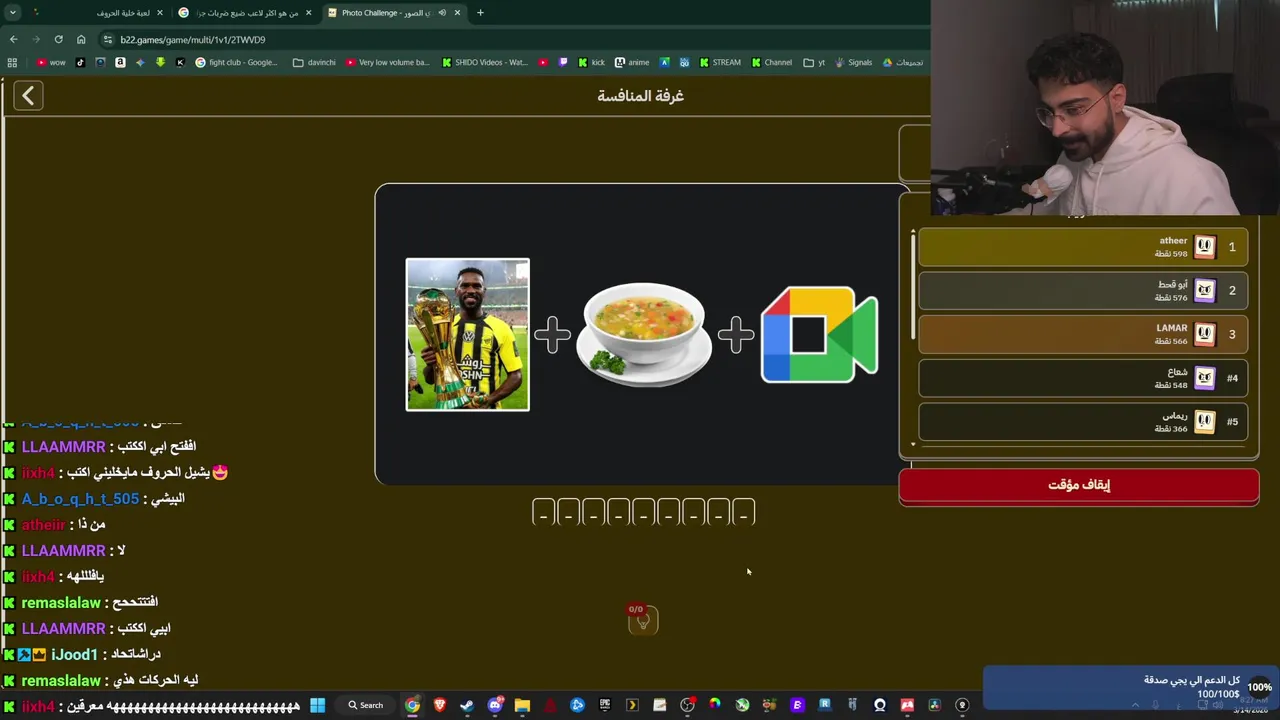This screenshot has height=720, width=1280.
Task: Open the 'kick' bookmark
Action: [591, 62]
